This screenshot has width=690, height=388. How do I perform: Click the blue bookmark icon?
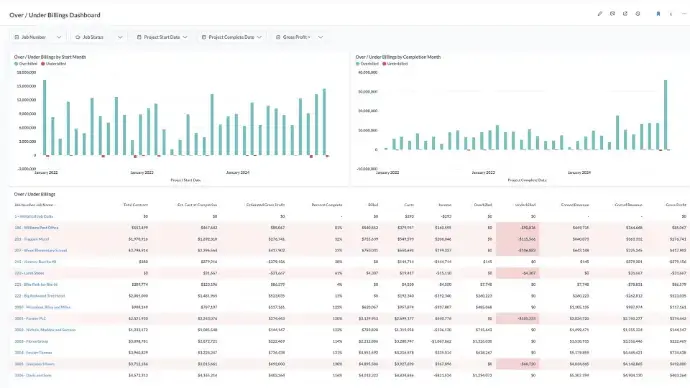658,14
